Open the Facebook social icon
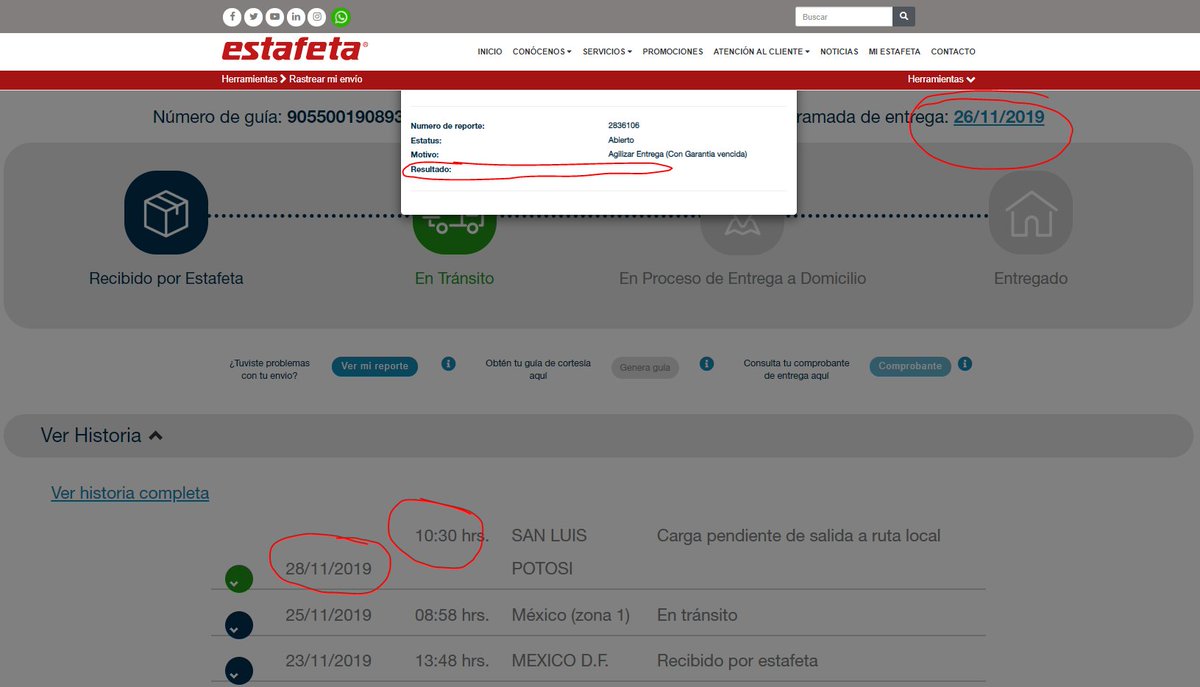The image size is (1200, 687). tap(232, 17)
